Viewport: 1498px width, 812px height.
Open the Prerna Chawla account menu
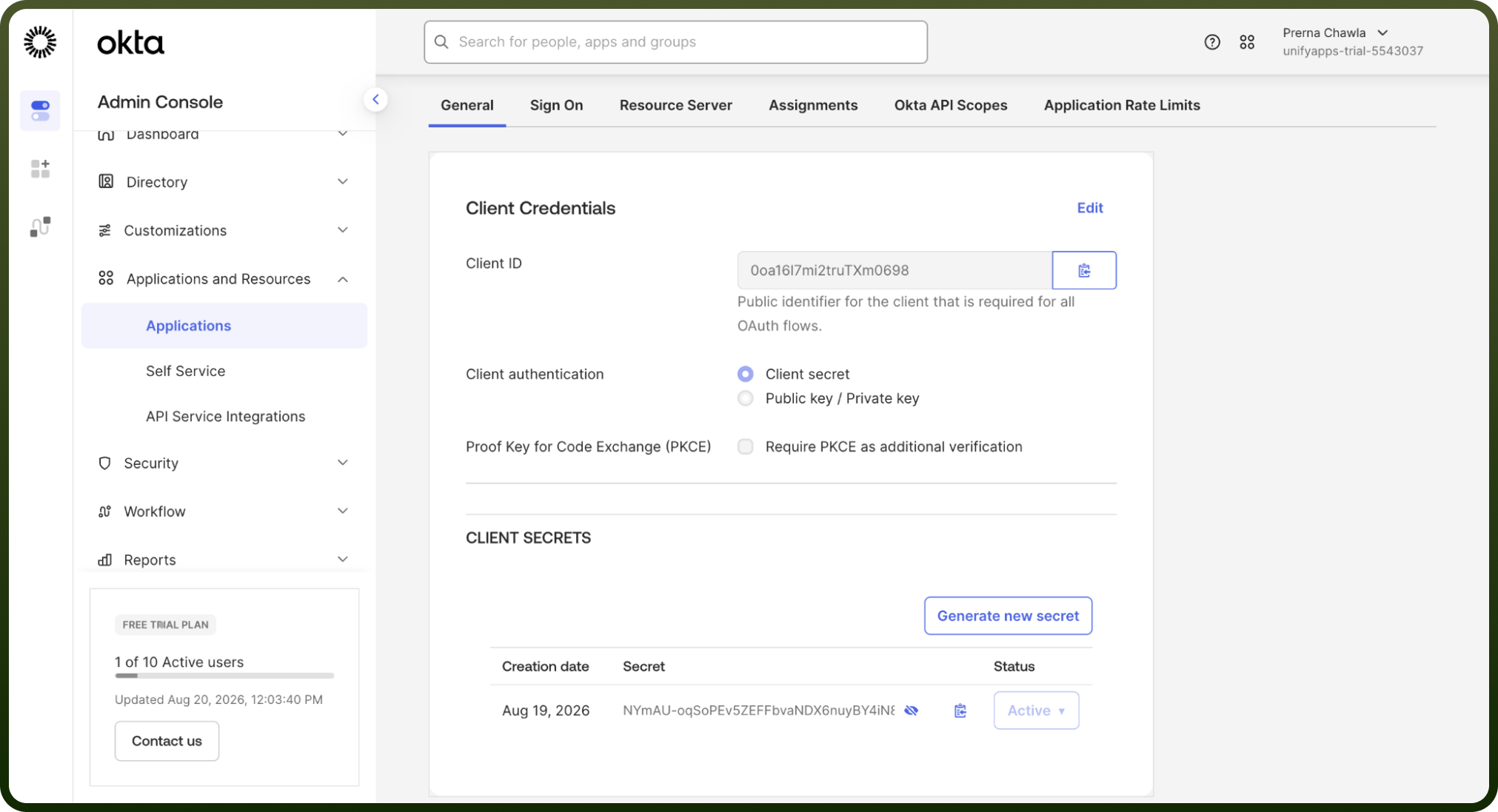[1352, 41]
